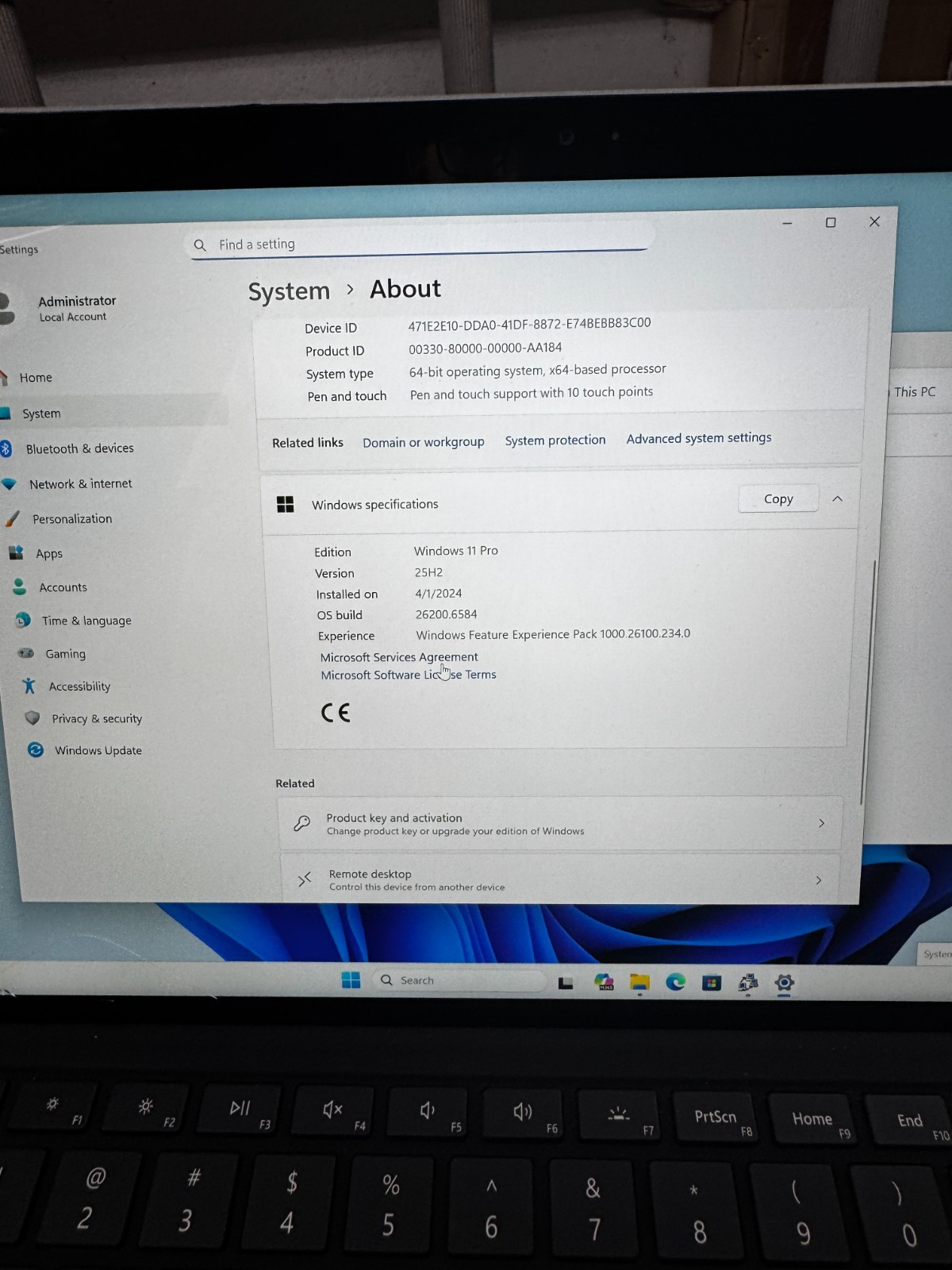Copy the Windows specifications

(778, 498)
